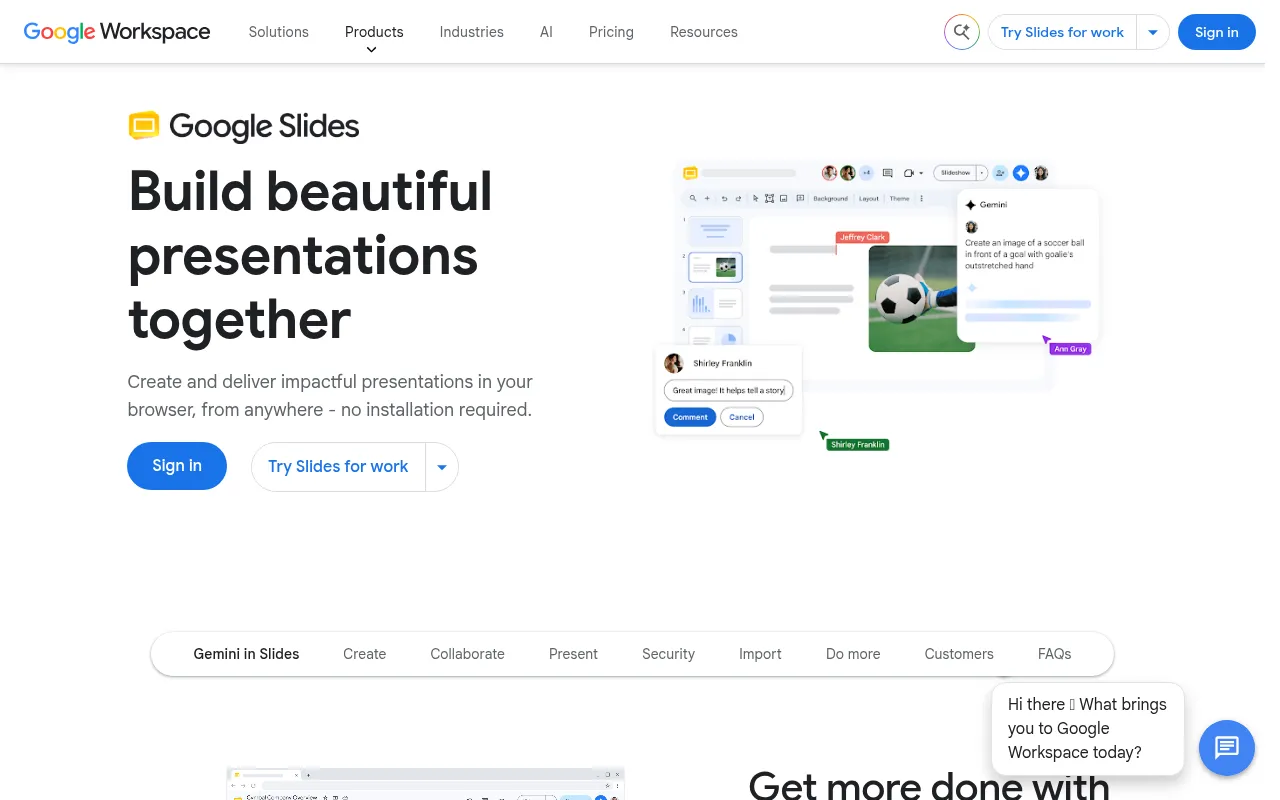Jump to the Present section
The image size is (1280, 800).
(x=573, y=654)
